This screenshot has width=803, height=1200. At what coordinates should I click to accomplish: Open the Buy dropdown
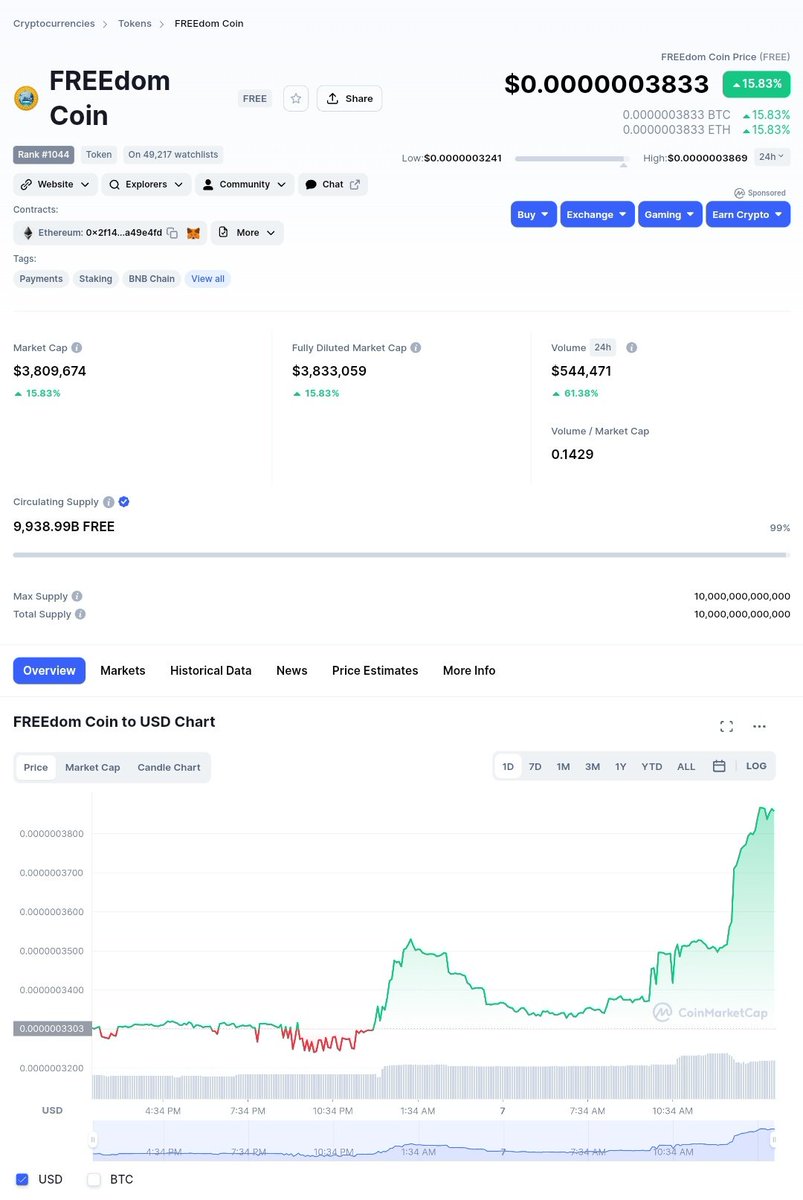[534, 214]
